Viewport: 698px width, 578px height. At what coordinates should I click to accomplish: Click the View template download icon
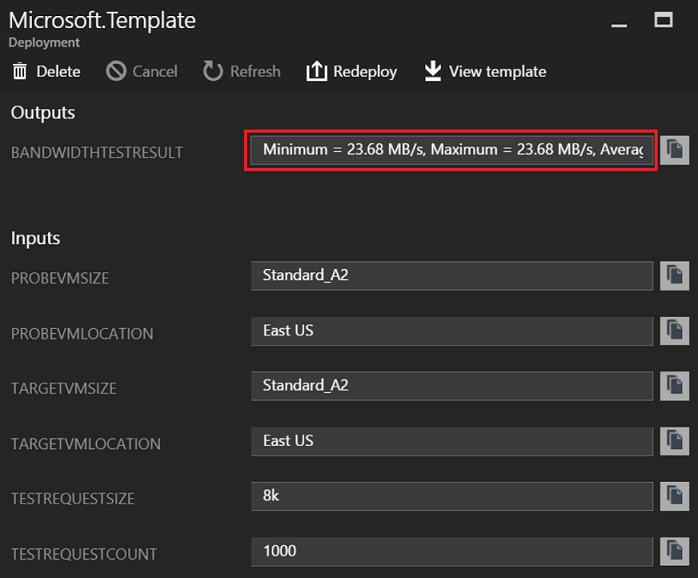coord(433,71)
